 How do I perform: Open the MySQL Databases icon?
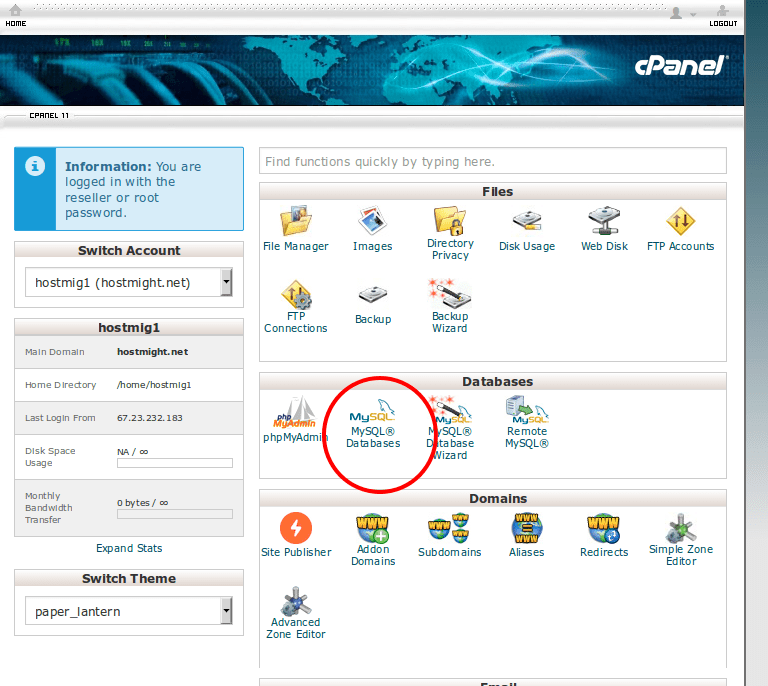[x=372, y=410]
